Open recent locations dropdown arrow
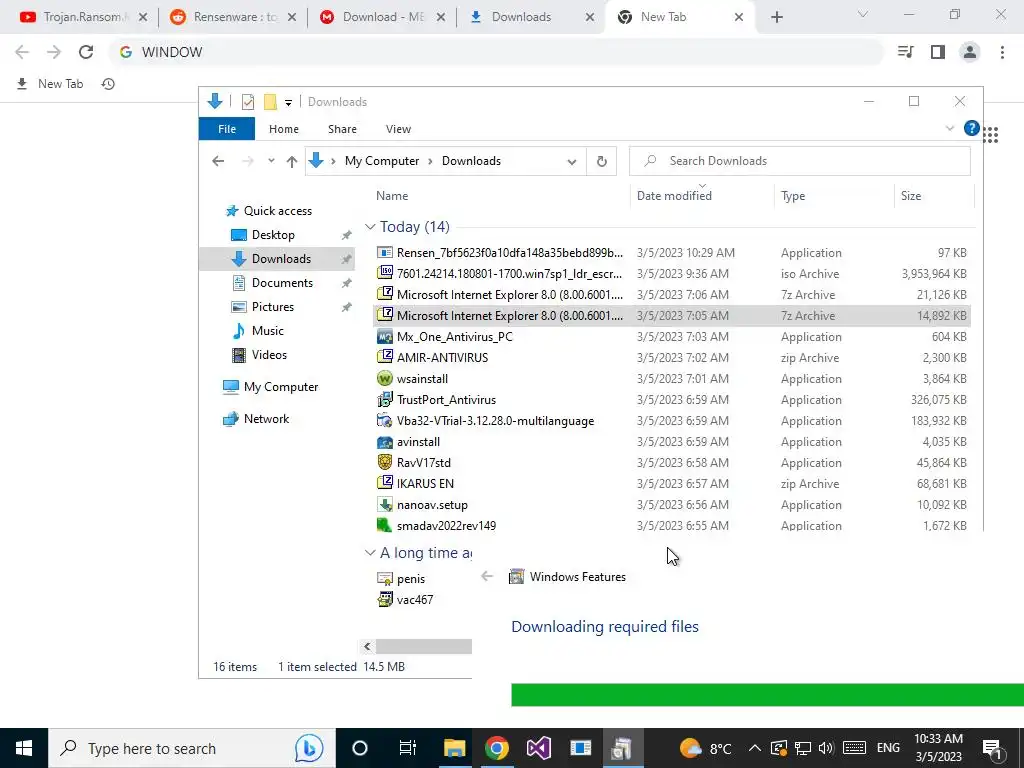The height and width of the screenshot is (768, 1024). 271,161
